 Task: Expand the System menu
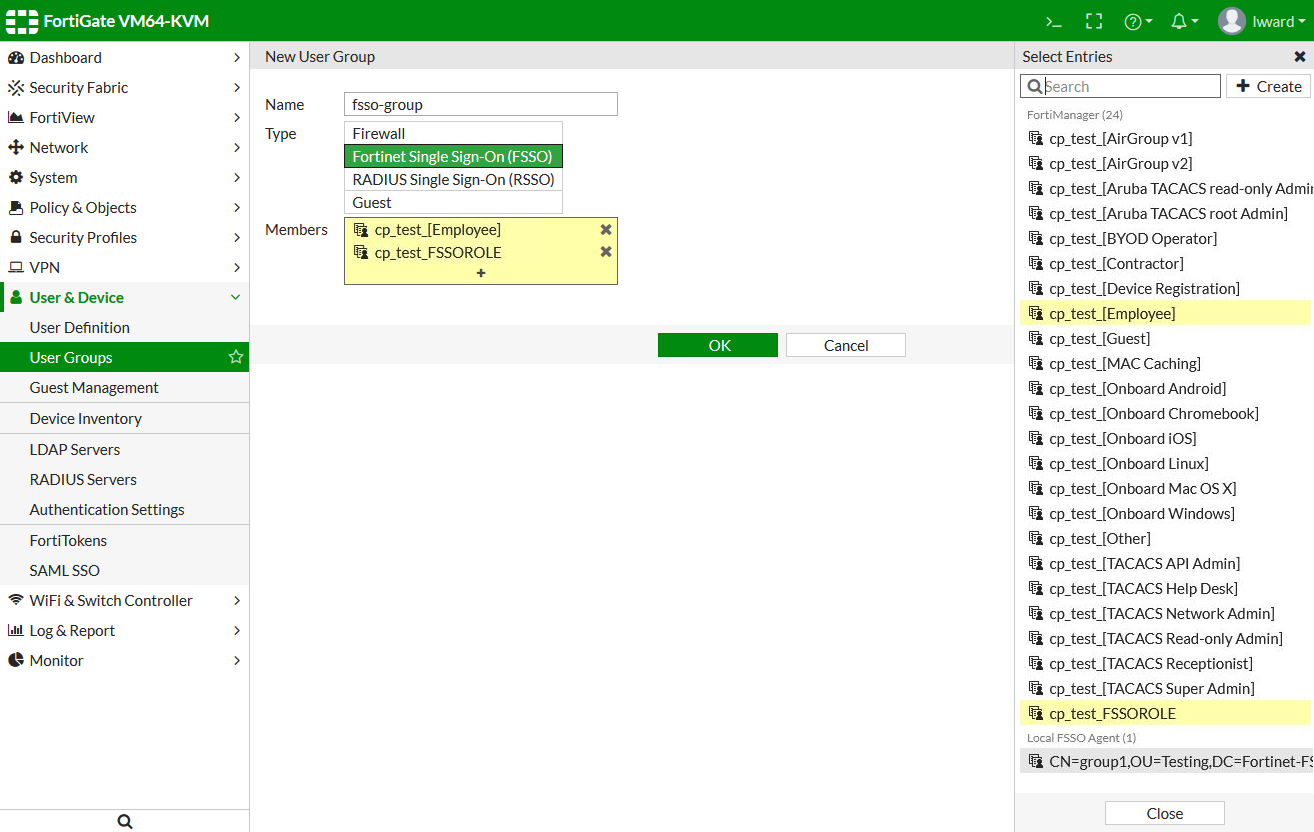coord(124,178)
